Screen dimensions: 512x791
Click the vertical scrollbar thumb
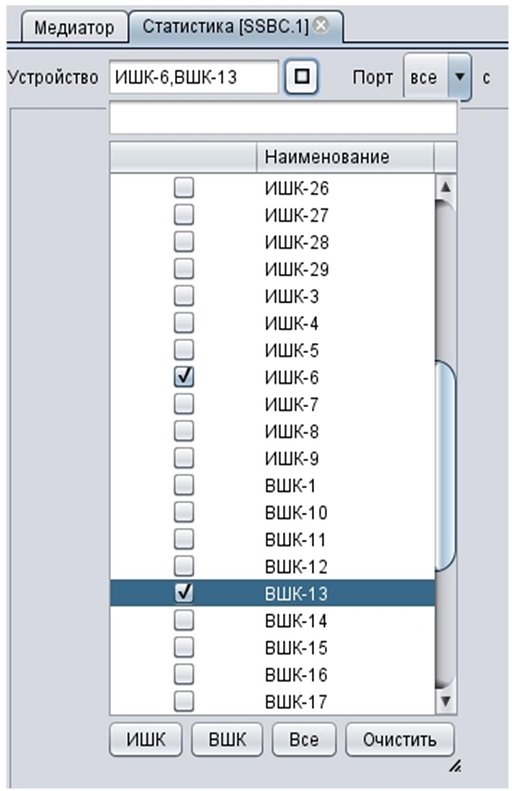[x=445, y=465]
